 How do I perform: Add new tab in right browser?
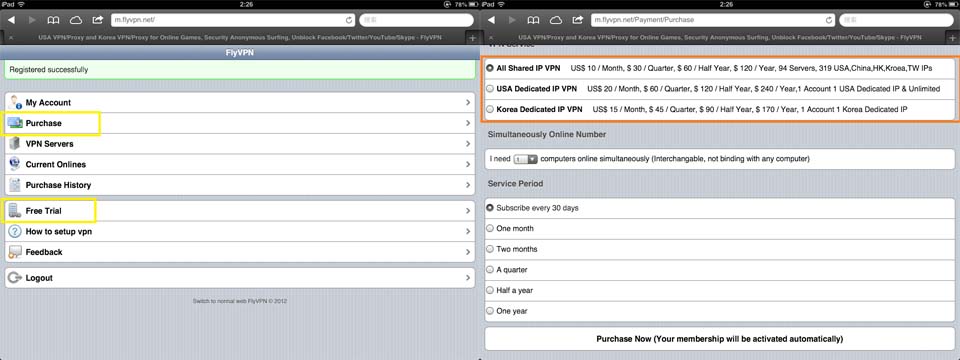(953, 37)
